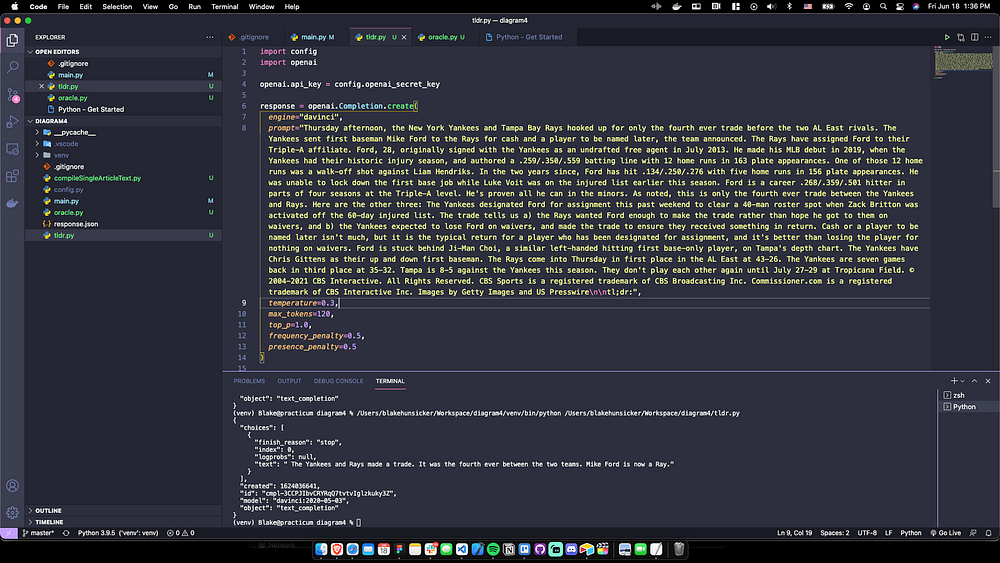Open the Terminal menu in menu bar
1000x563 pixels.
click(x=224, y=6)
